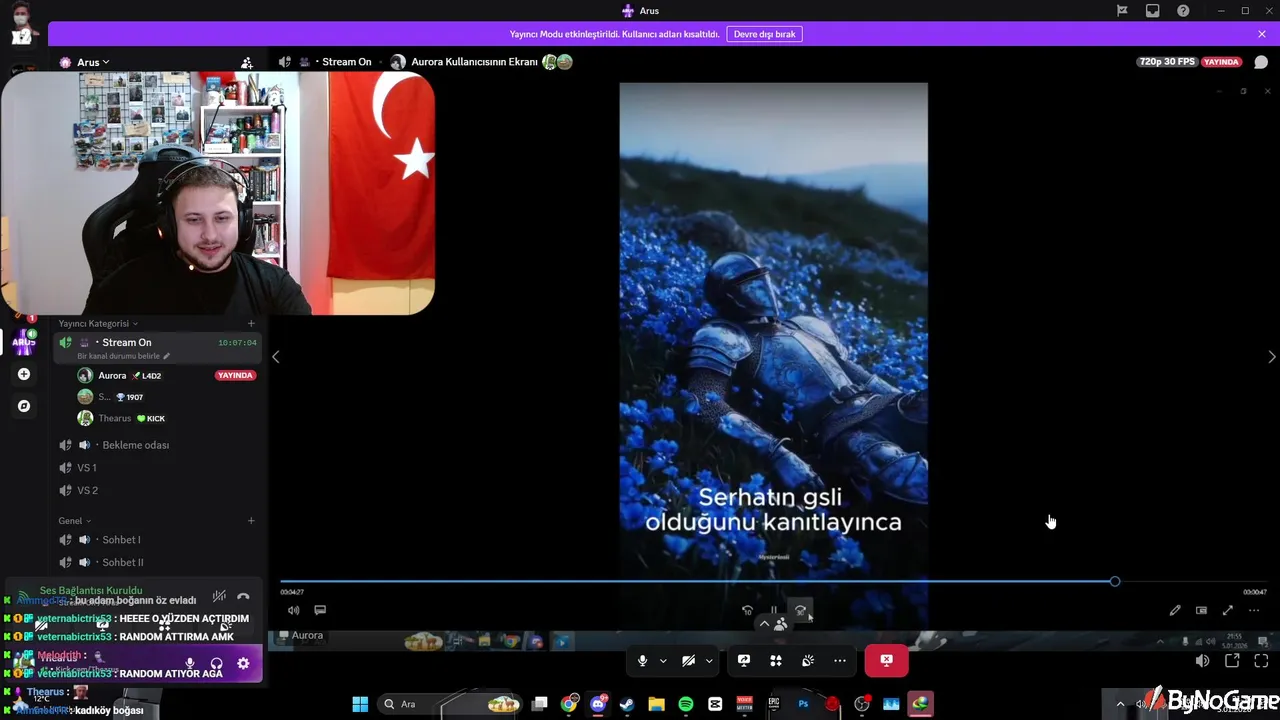1280x720 pixels.
Task: Select the Stream On voice channel
Action: [x=158, y=348]
